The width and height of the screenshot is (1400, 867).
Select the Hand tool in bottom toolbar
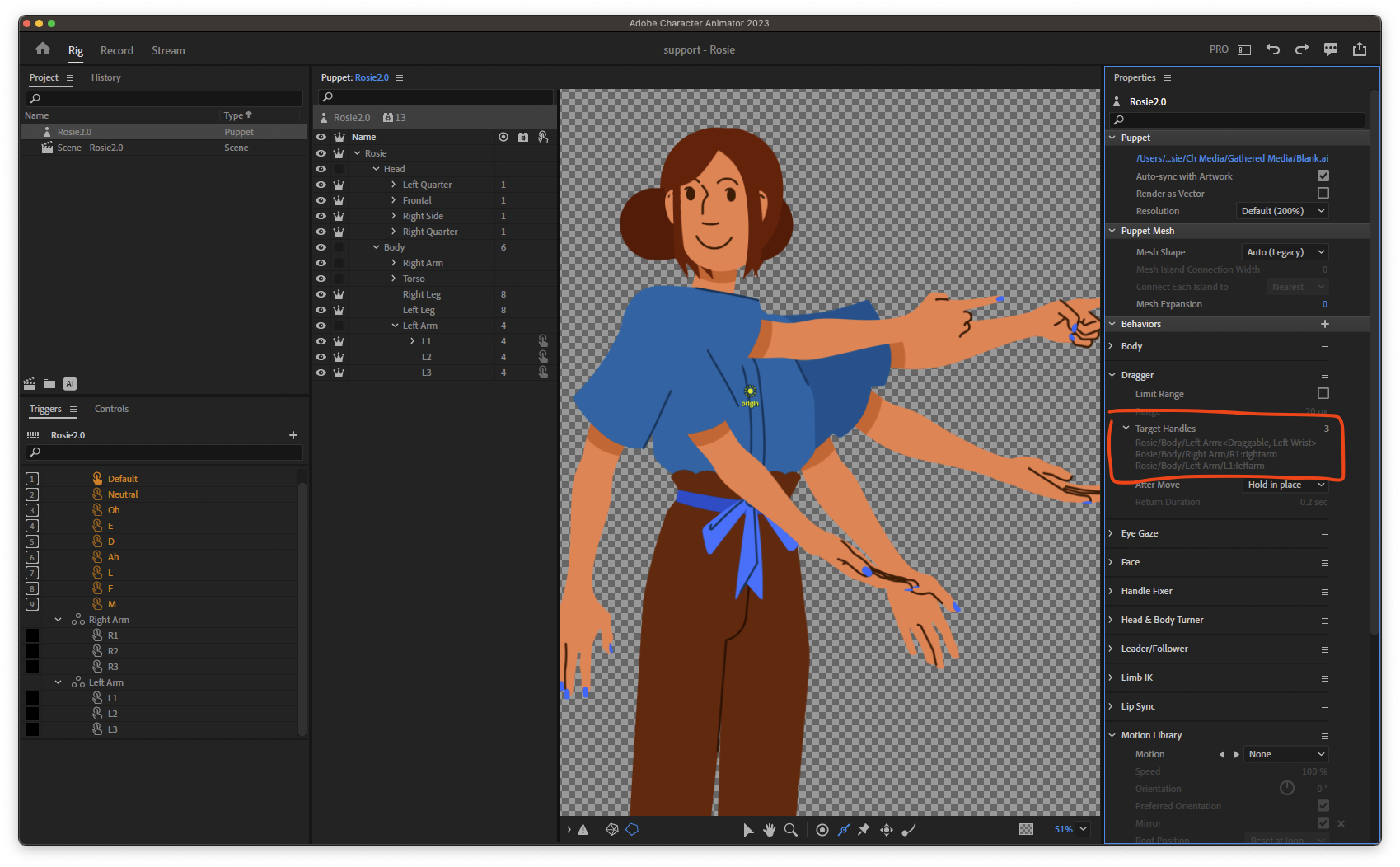769,830
